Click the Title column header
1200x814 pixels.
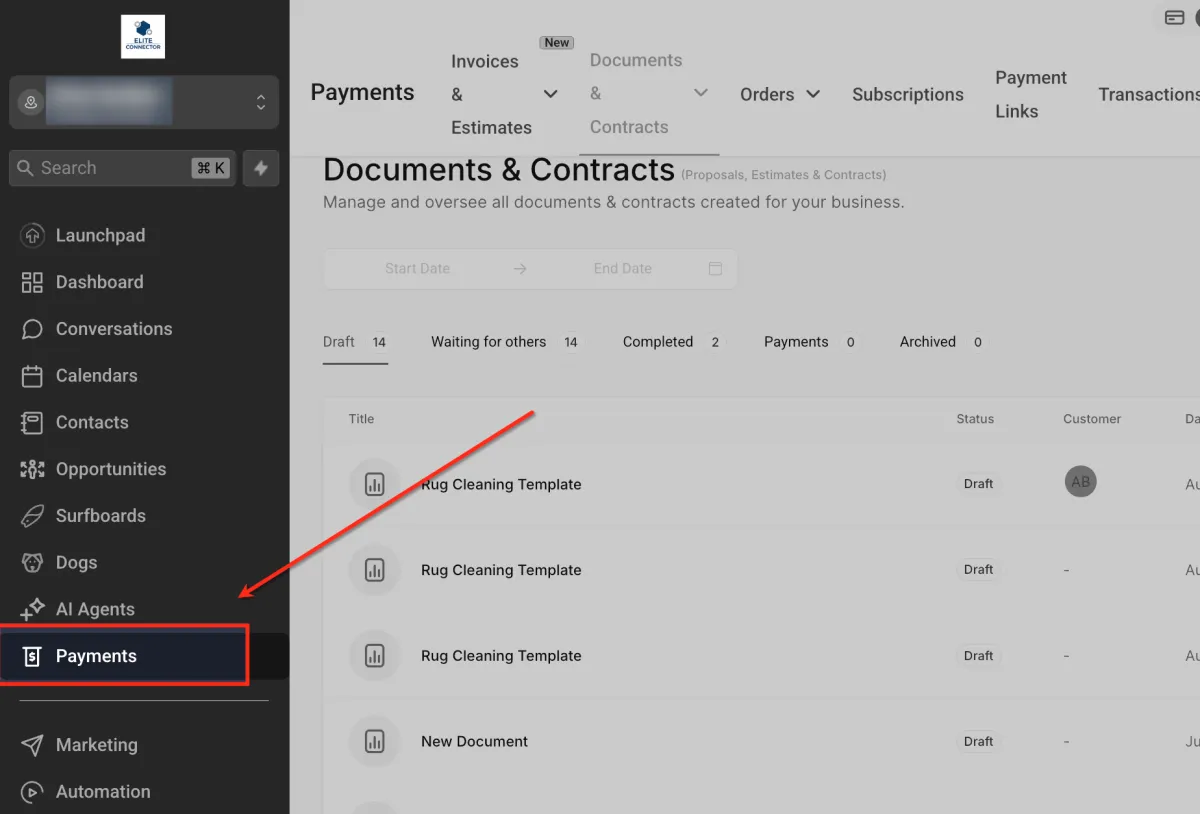[361, 419]
